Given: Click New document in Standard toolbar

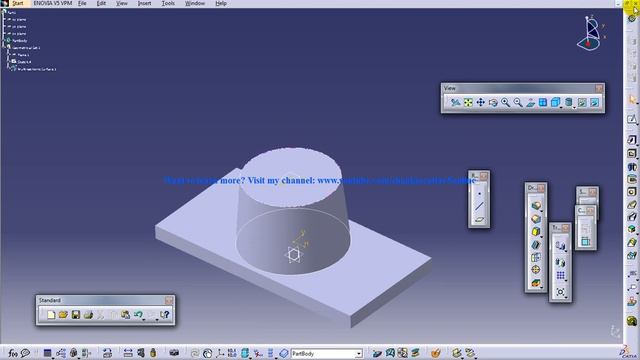Looking at the screenshot, I should [51, 315].
